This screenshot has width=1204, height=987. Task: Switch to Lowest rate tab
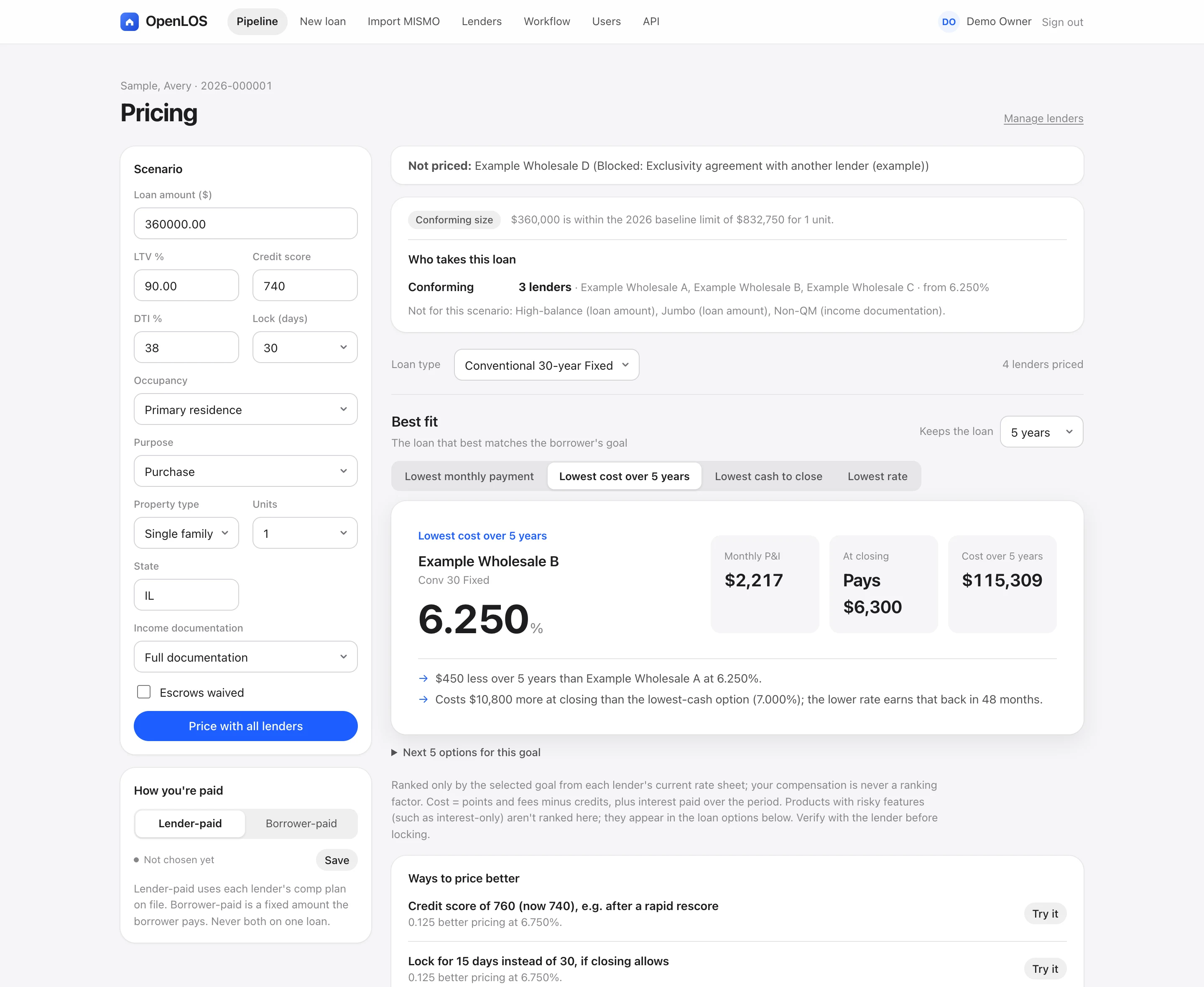pyautogui.click(x=877, y=476)
